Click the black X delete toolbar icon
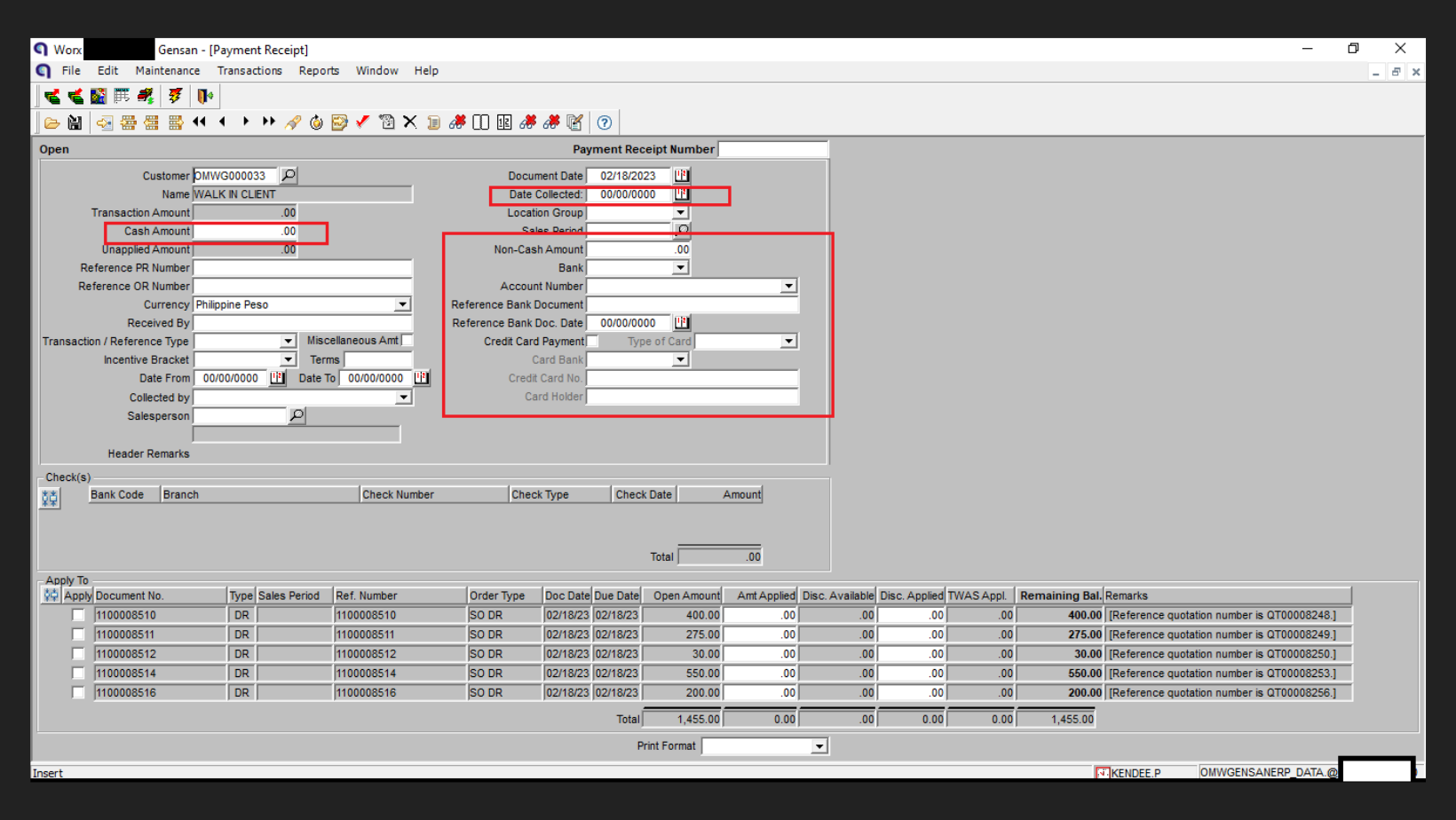This screenshot has height=820, width=1456. pos(409,122)
